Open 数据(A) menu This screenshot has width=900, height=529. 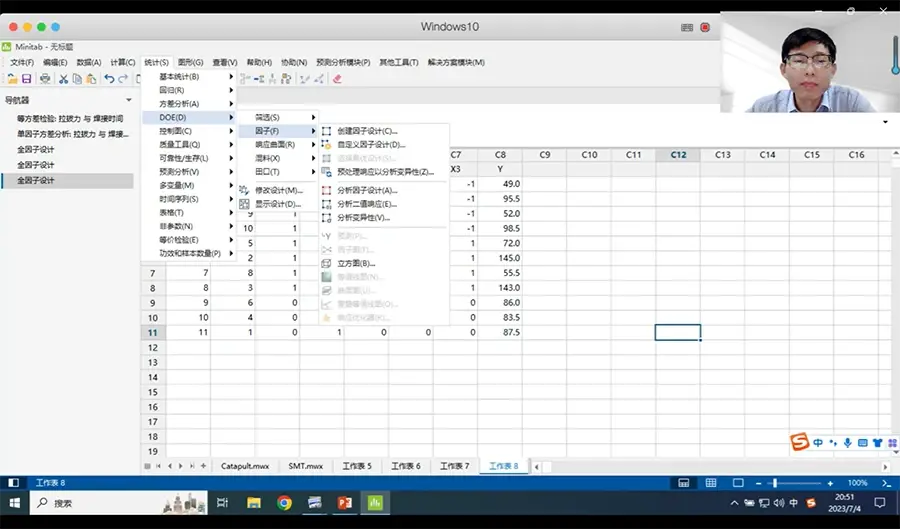click(89, 62)
